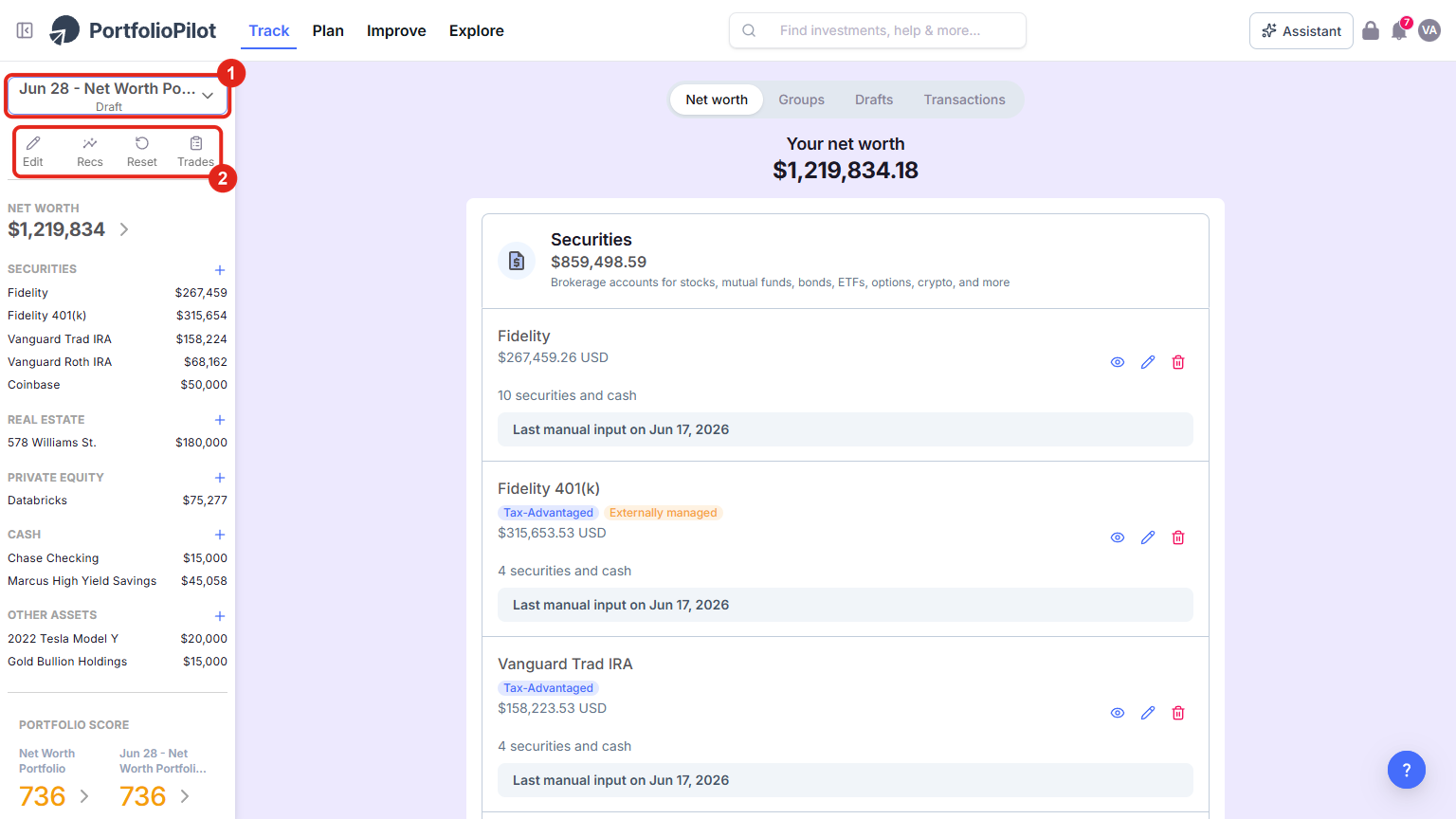
Task: Edit the Fidelity 401(k) account
Action: pyautogui.click(x=1148, y=537)
